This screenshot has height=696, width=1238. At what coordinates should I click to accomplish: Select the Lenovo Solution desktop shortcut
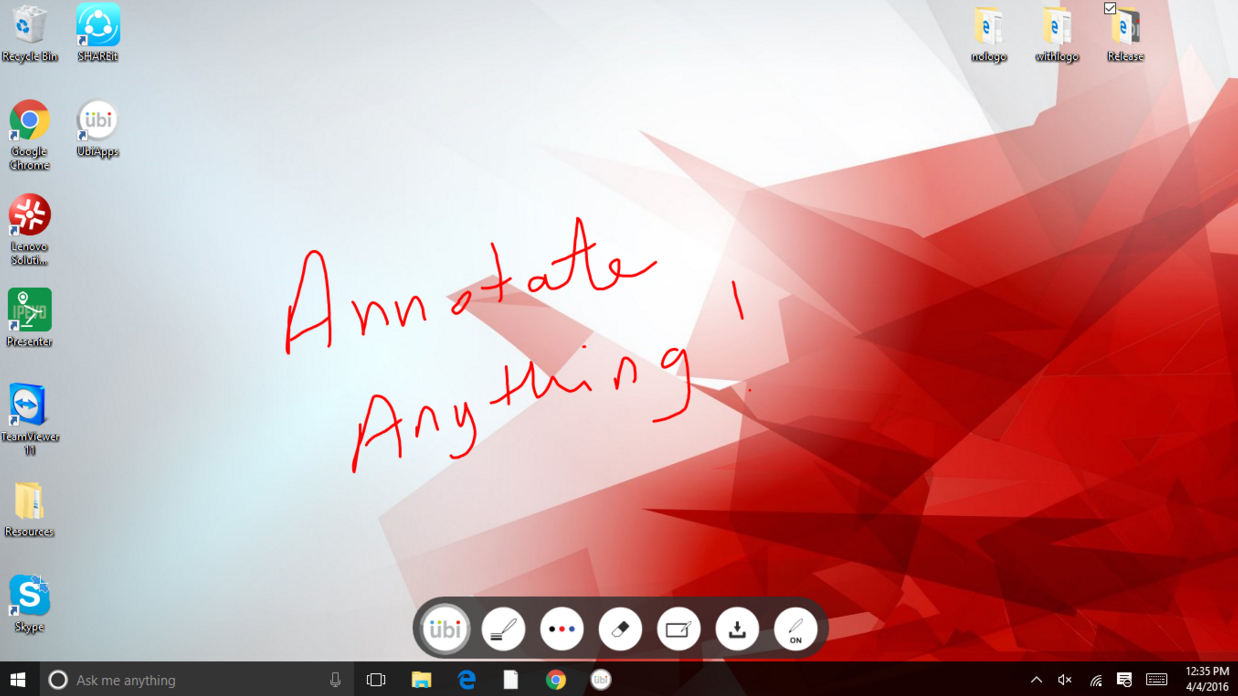[29, 231]
